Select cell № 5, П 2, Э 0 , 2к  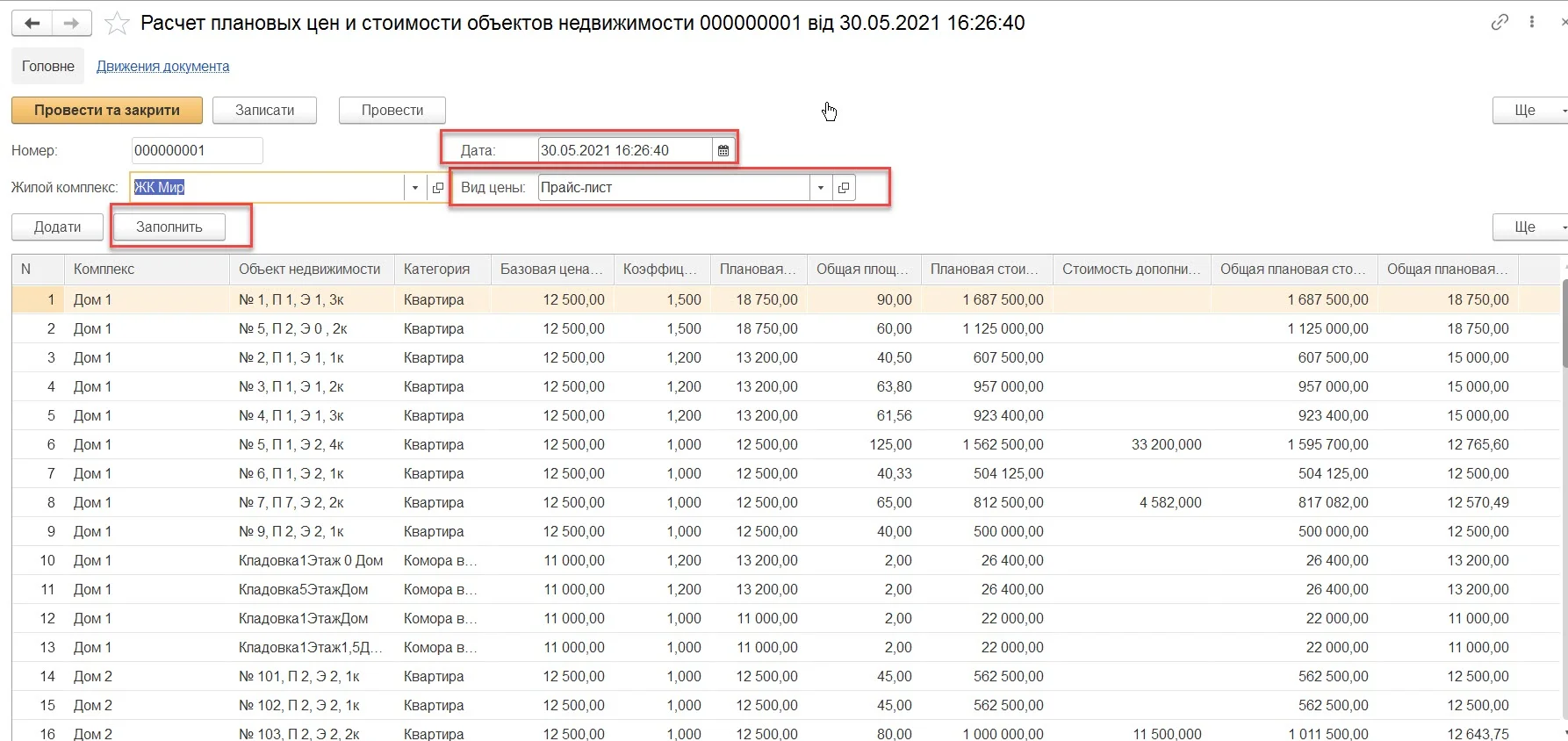pos(312,328)
